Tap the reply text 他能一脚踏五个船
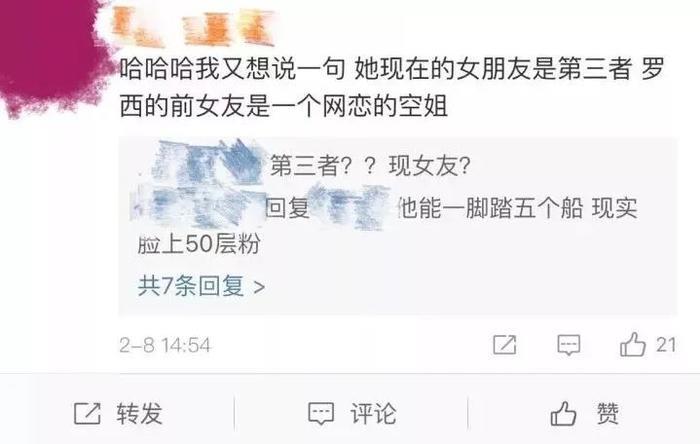 click(490, 208)
